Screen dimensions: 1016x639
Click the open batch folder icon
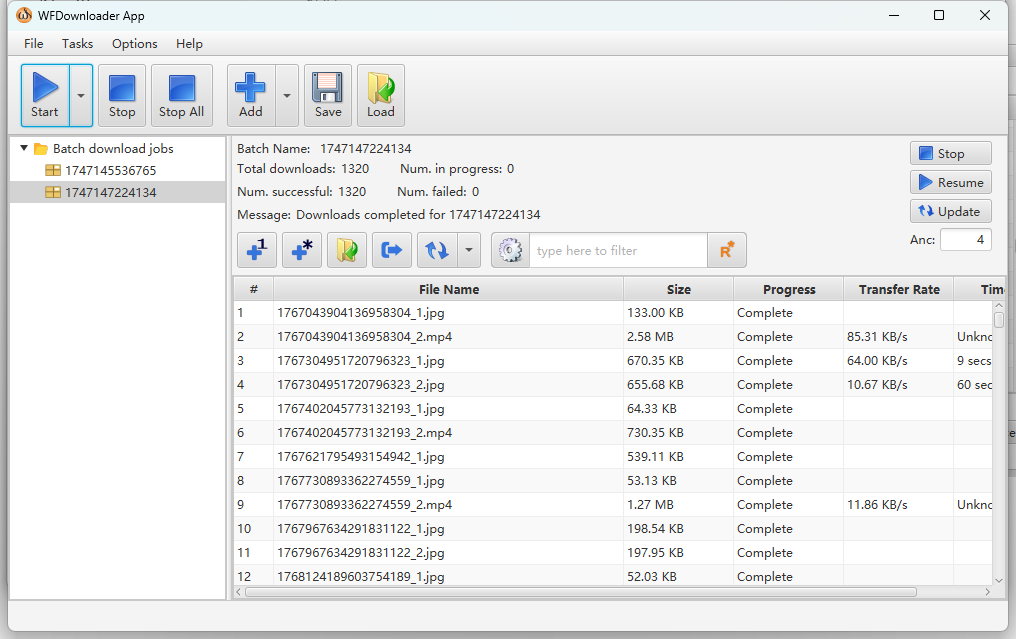(347, 250)
